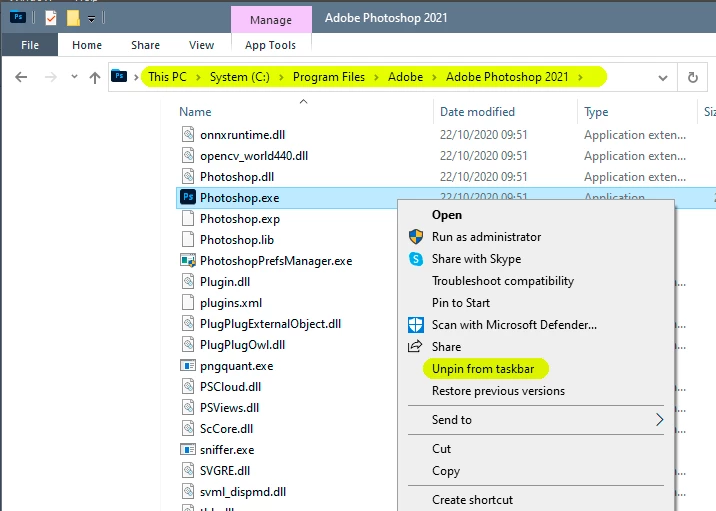Select the plugins.xml file icon

coord(188,302)
